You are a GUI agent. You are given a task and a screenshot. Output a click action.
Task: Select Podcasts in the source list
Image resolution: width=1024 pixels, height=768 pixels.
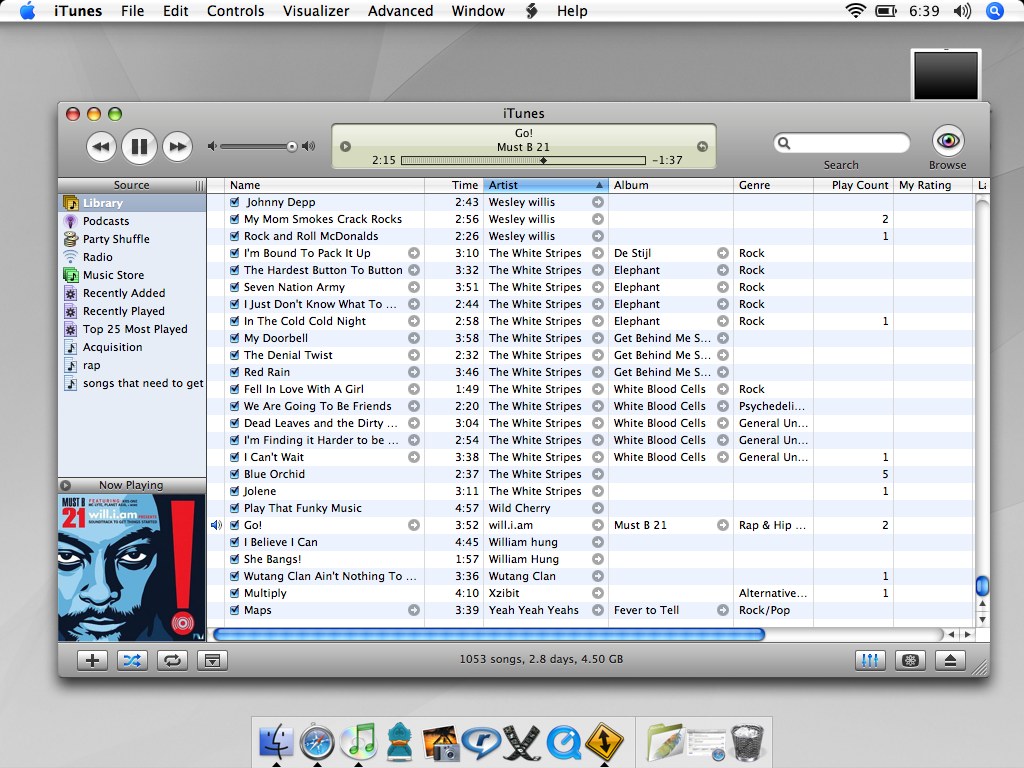133,221
